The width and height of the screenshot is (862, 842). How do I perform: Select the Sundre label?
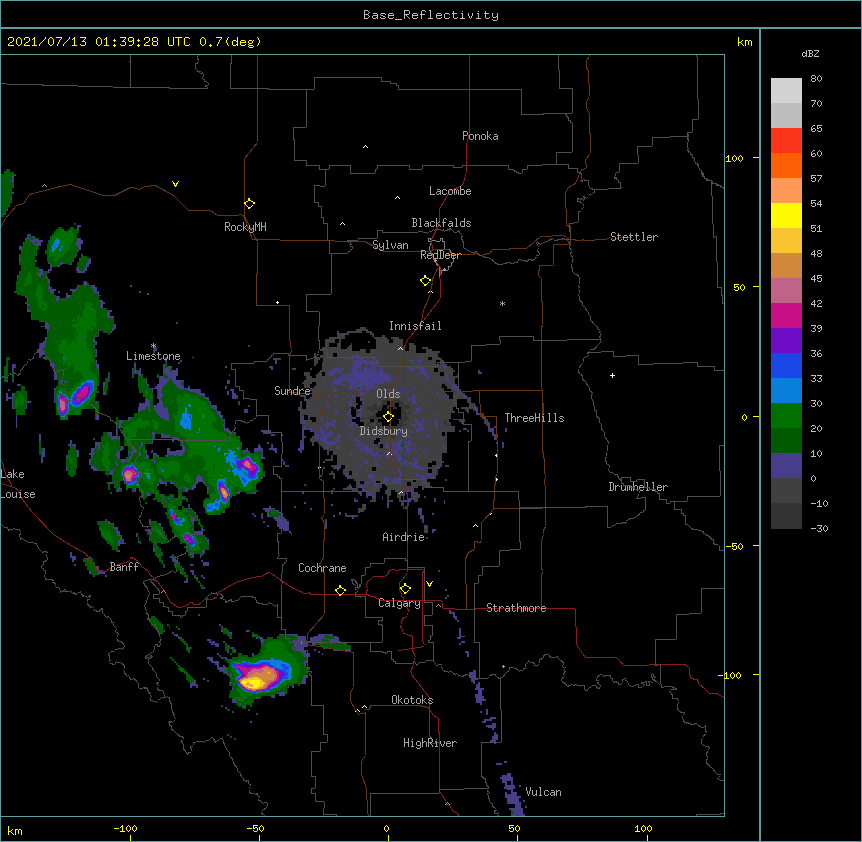(x=292, y=391)
